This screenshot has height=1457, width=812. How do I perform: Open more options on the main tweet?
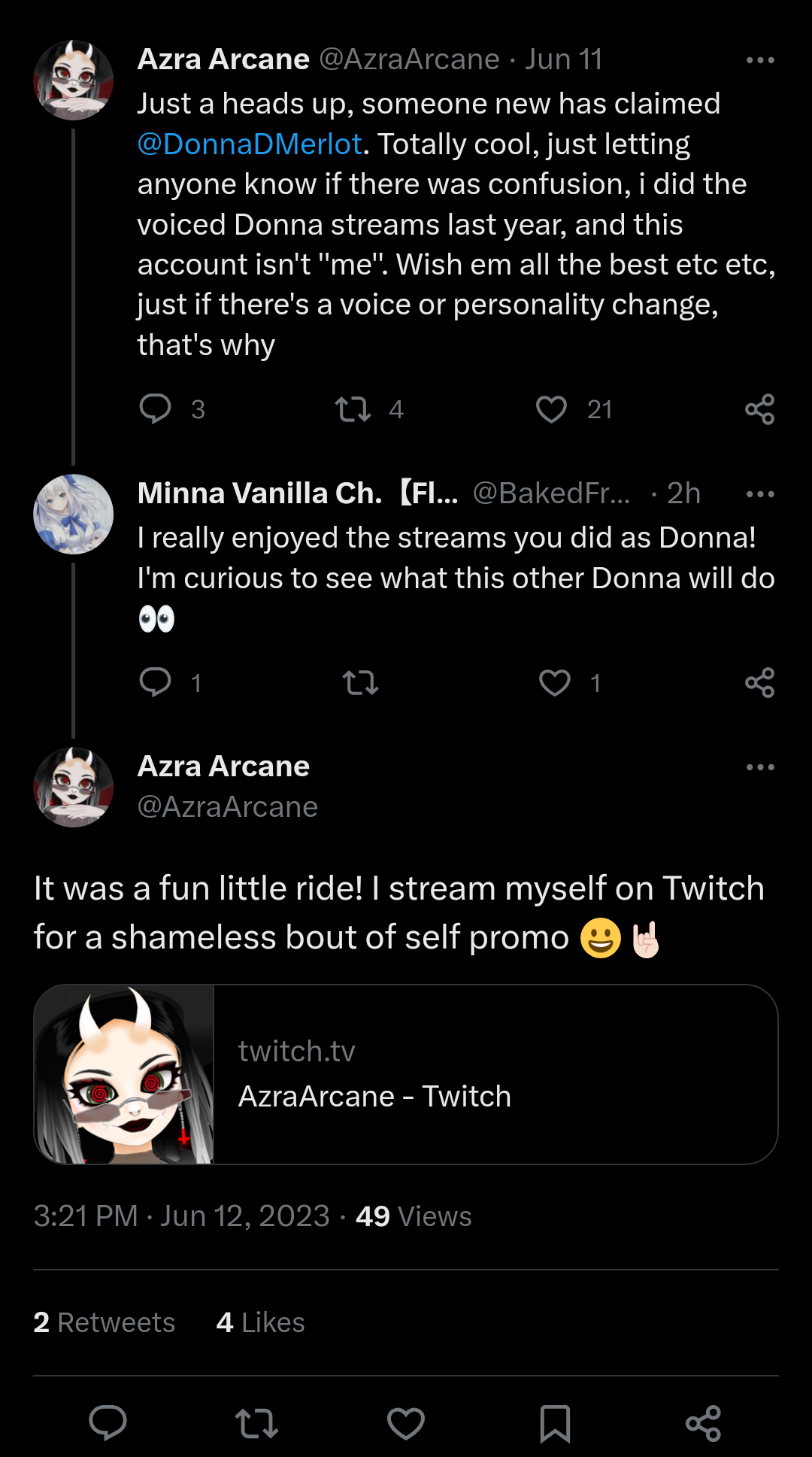tap(760, 767)
